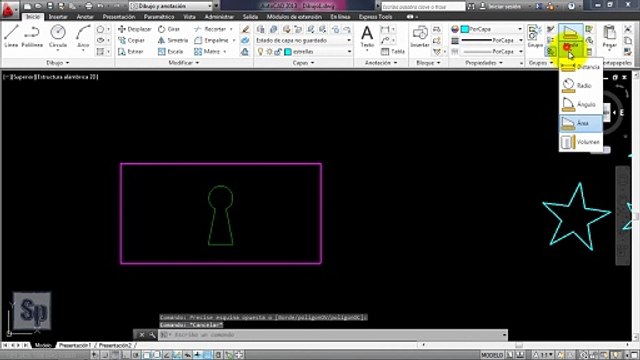Choose Área from the Medir menu

(x=580, y=123)
